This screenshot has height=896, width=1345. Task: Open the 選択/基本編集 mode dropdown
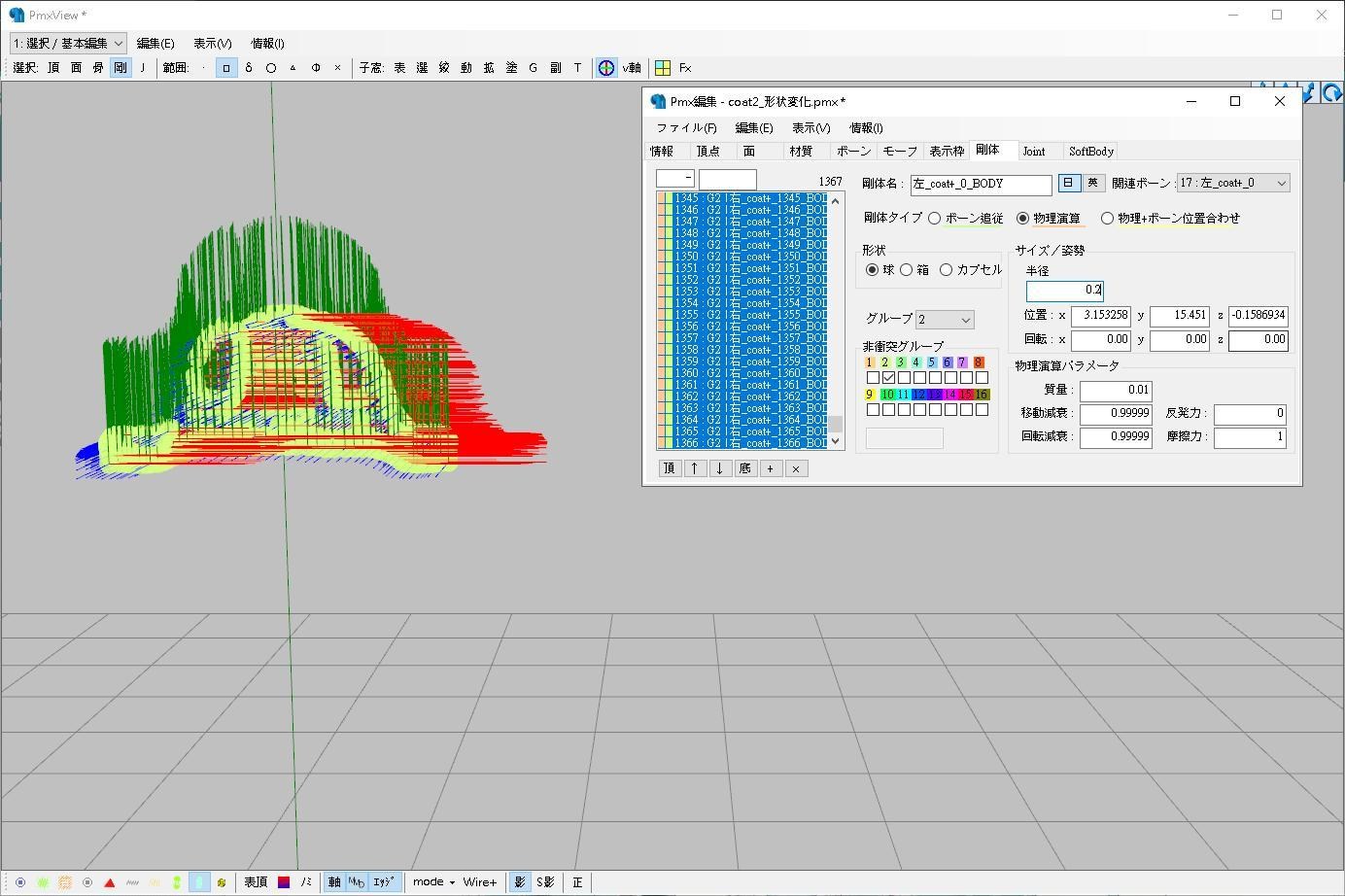(68, 43)
